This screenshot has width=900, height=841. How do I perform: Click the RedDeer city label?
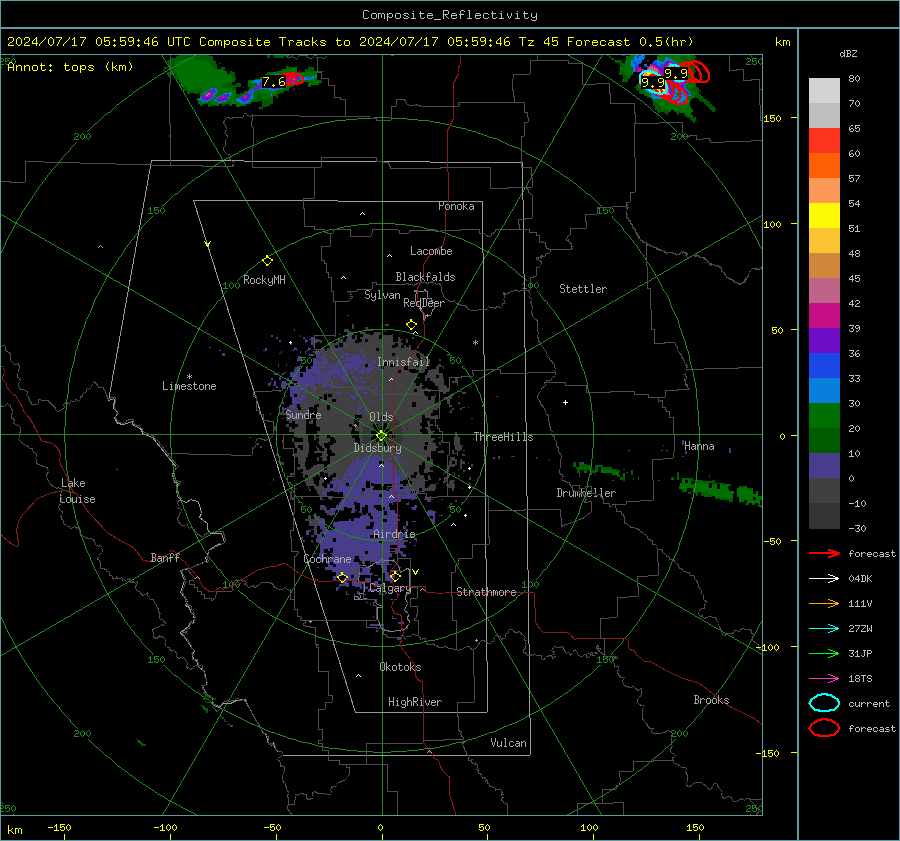424,303
